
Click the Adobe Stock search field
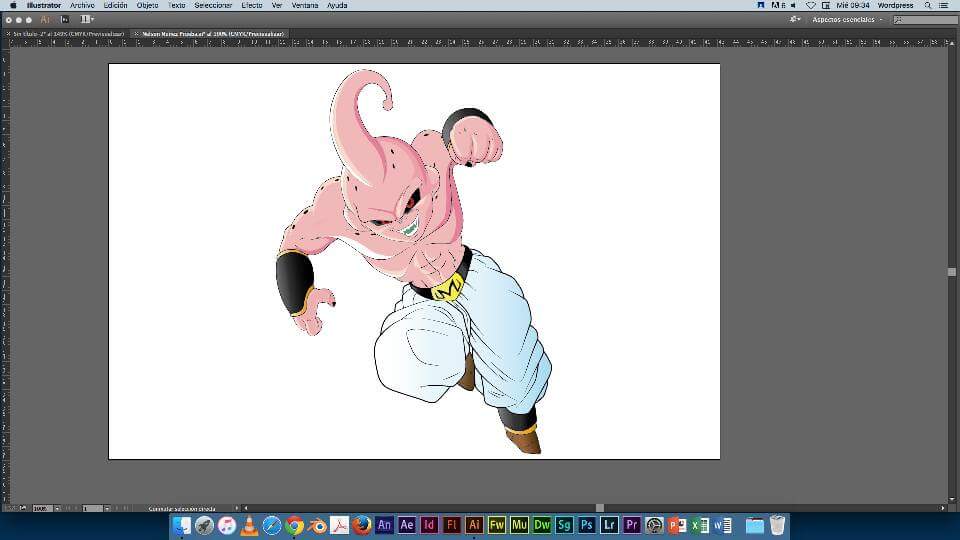(x=925, y=20)
